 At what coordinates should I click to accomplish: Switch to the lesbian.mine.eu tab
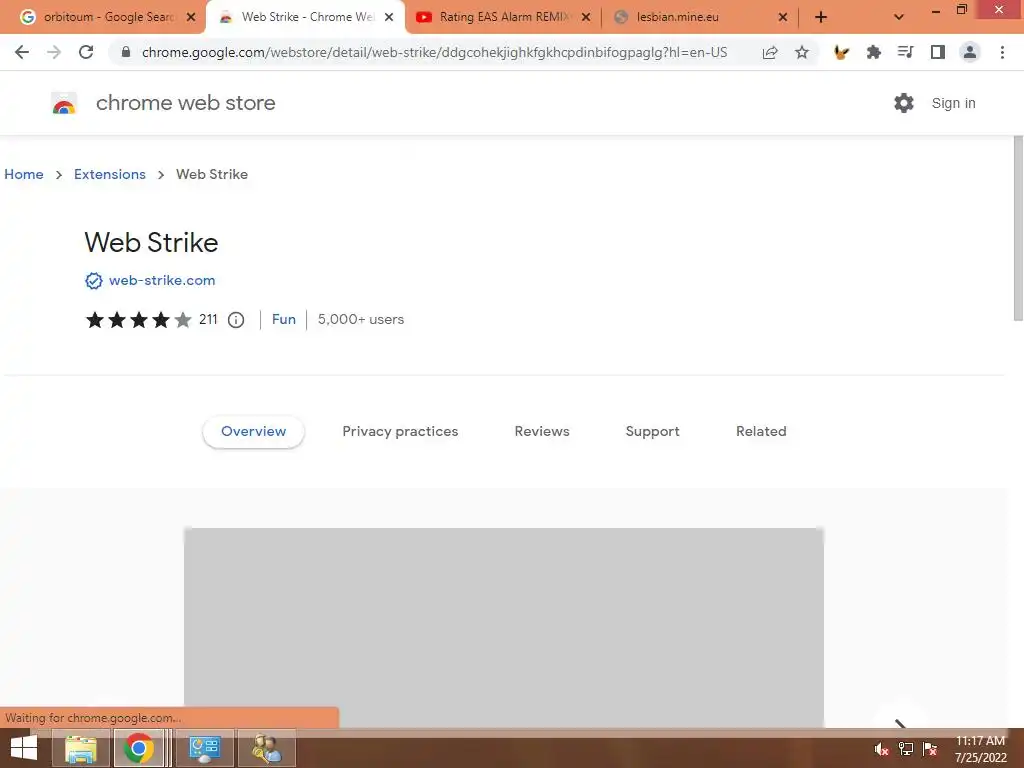click(x=694, y=18)
